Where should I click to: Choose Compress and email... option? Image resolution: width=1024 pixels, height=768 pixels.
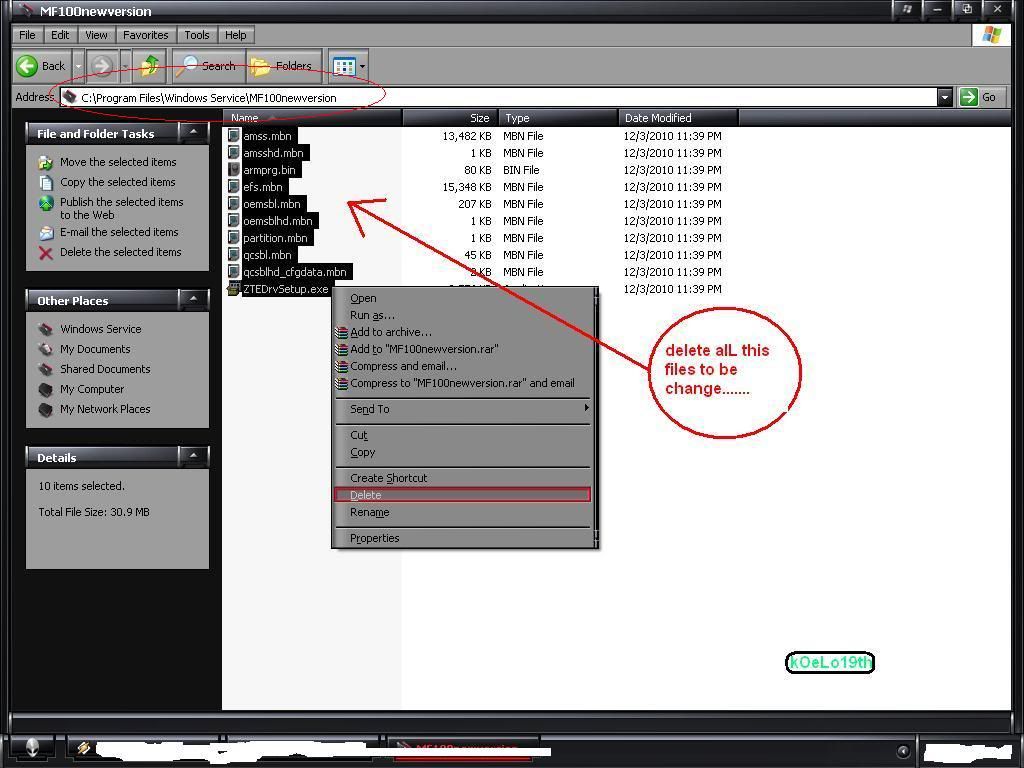coord(463,366)
